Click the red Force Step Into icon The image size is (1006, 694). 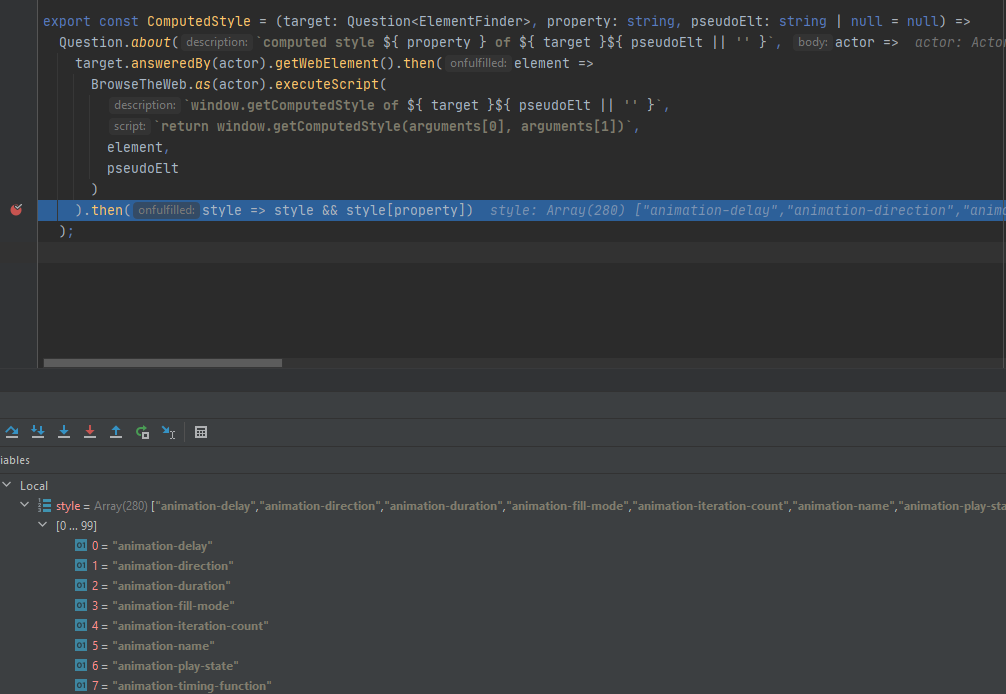point(90,431)
